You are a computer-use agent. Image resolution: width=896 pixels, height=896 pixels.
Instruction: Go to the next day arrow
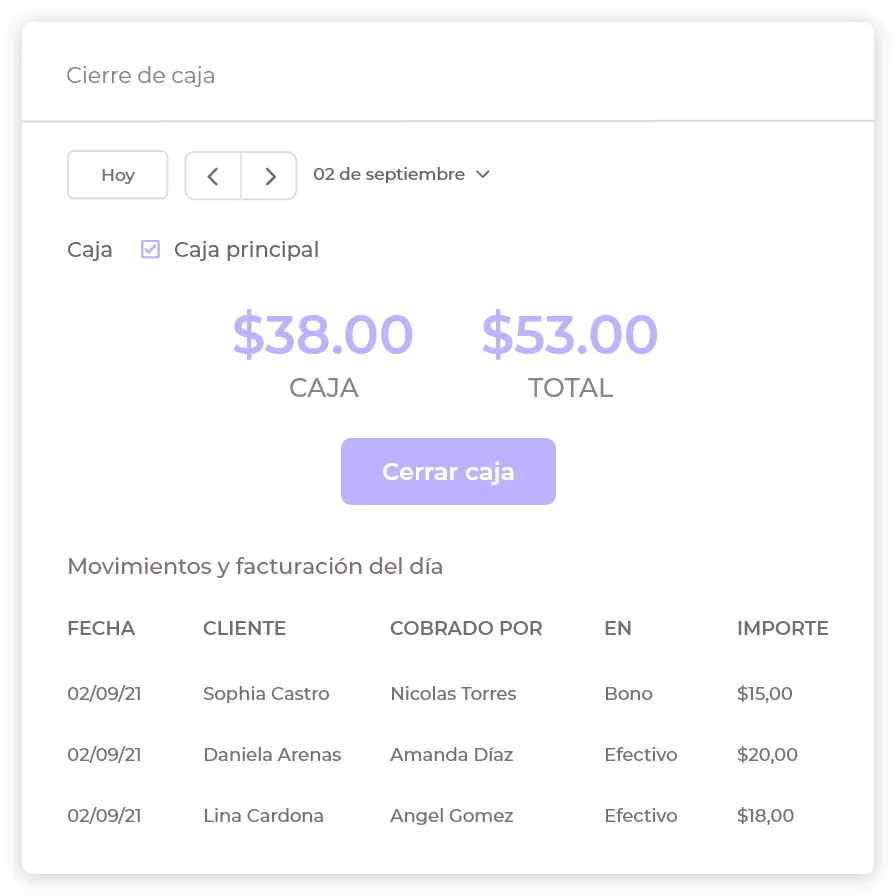270,176
